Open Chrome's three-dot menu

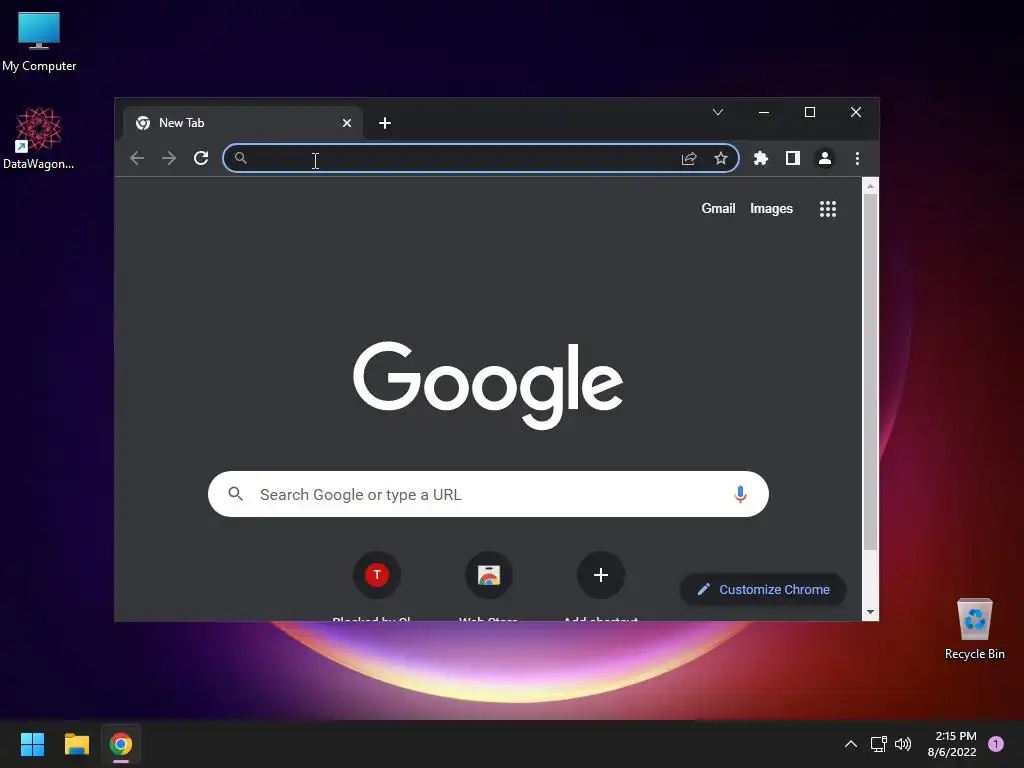(857, 158)
